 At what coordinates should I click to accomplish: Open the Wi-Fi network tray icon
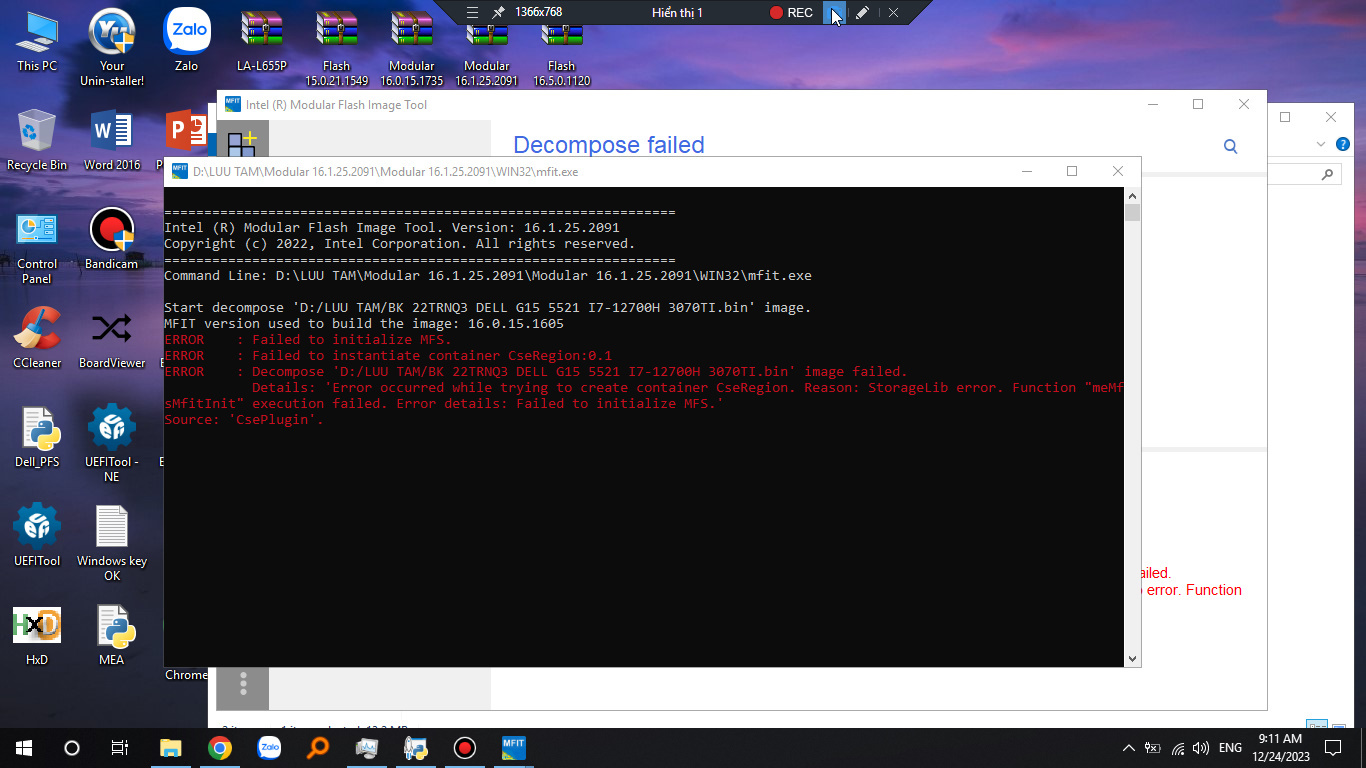point(1178,747)
